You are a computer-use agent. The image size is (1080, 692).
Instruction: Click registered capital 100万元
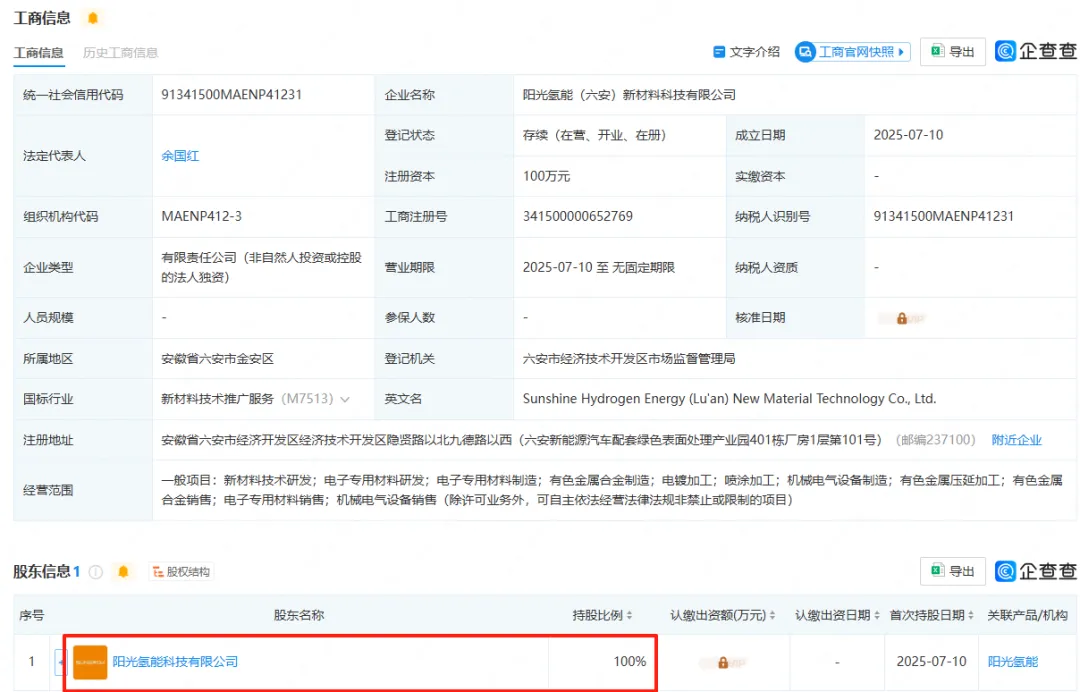click(546, 176)
